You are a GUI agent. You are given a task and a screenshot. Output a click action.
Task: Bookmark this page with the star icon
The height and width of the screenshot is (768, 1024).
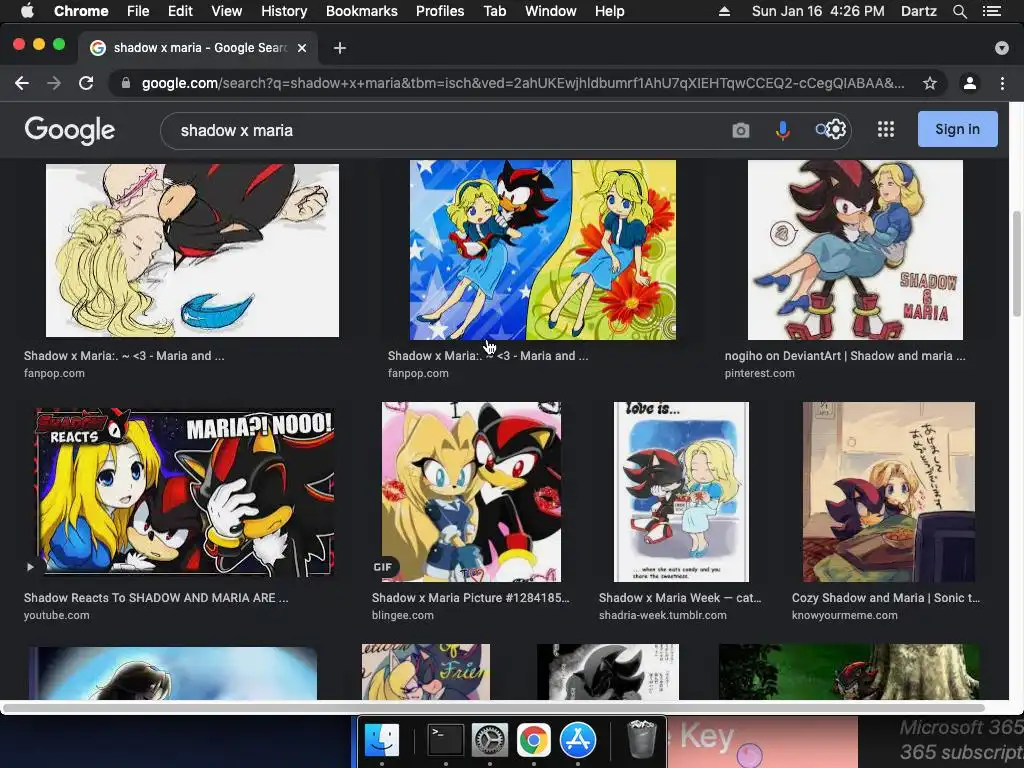pyautogui.click(x=929, y=83)
